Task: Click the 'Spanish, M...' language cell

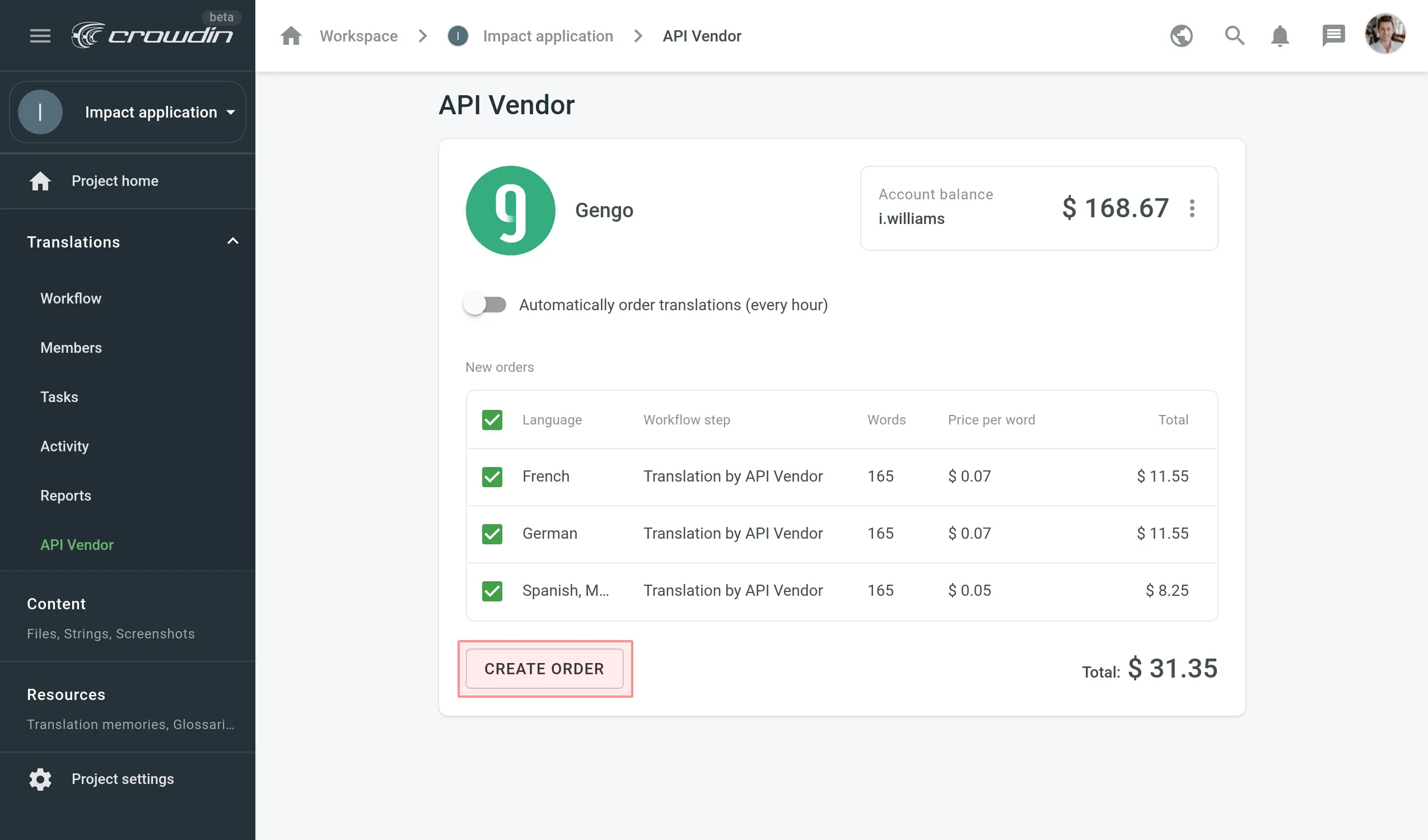Action: (x=566, y=591)
